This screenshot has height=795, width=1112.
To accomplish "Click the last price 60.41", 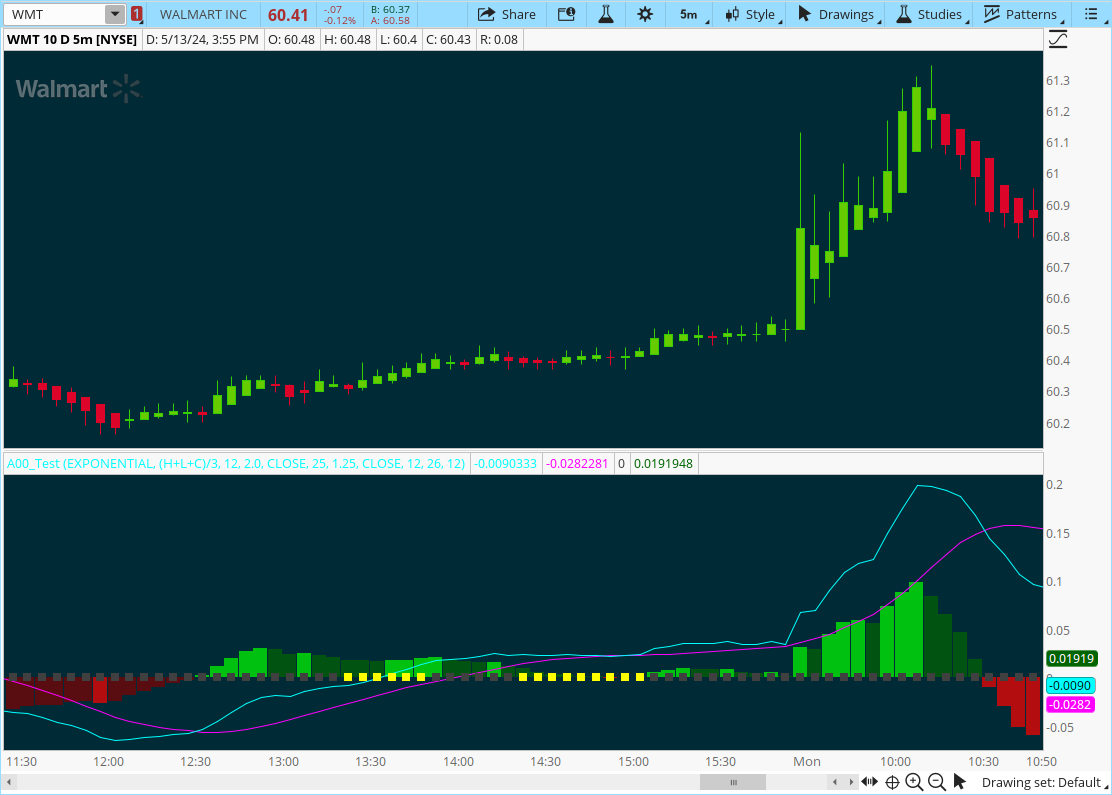I will (288, 15).
